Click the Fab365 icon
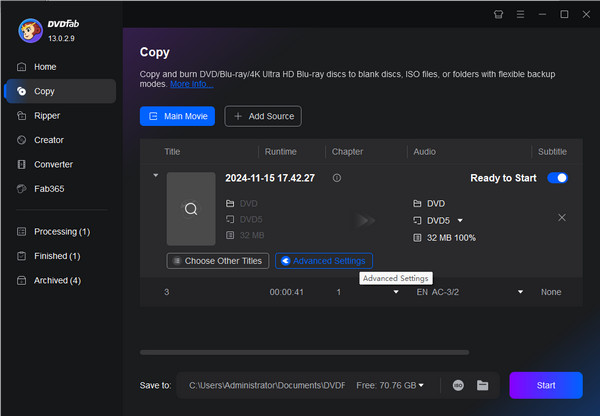The height and width of the screenshot is (416, 600). click(x=22, y=189)
